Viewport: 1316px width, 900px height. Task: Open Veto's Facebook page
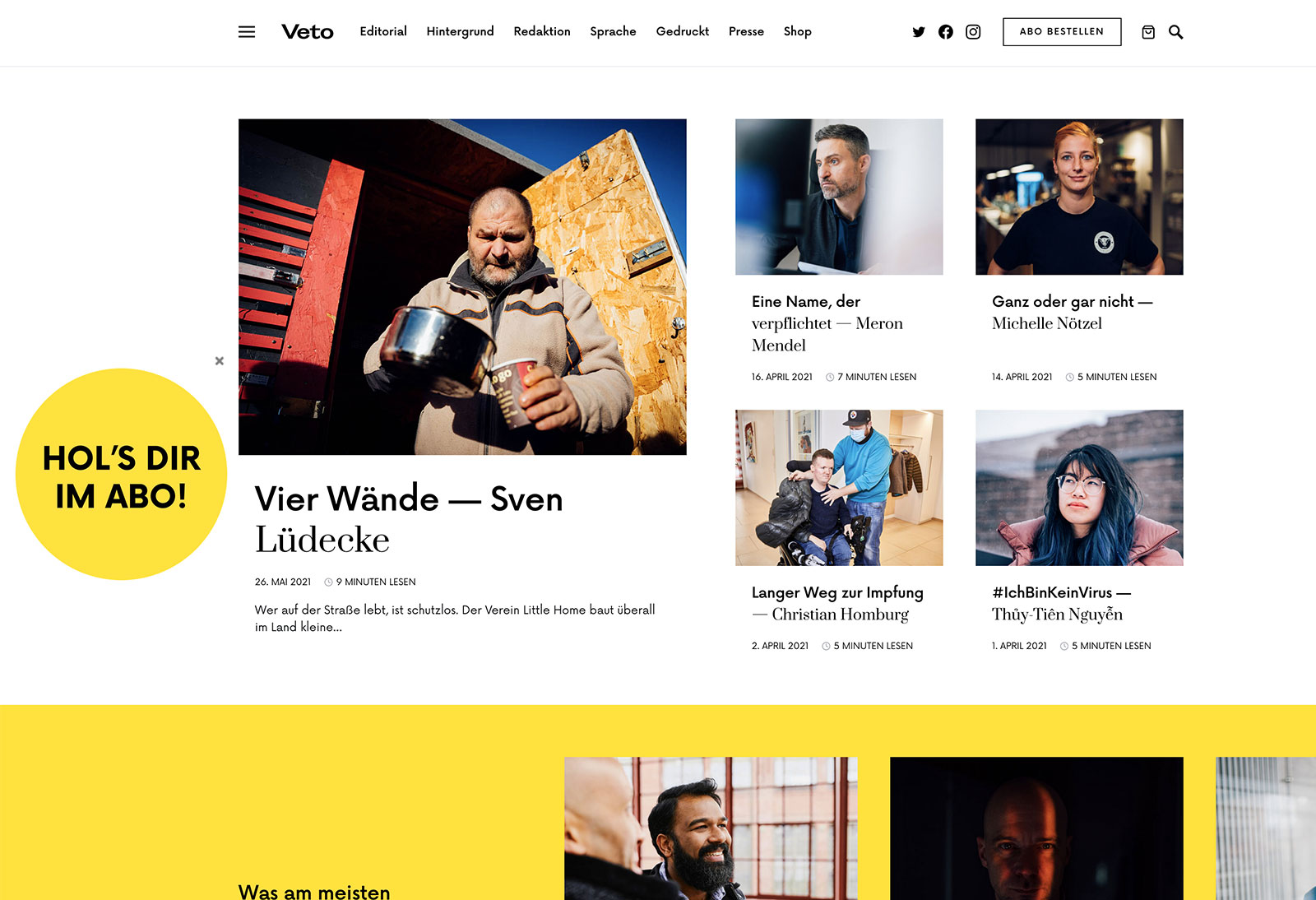tap(946, 32)
